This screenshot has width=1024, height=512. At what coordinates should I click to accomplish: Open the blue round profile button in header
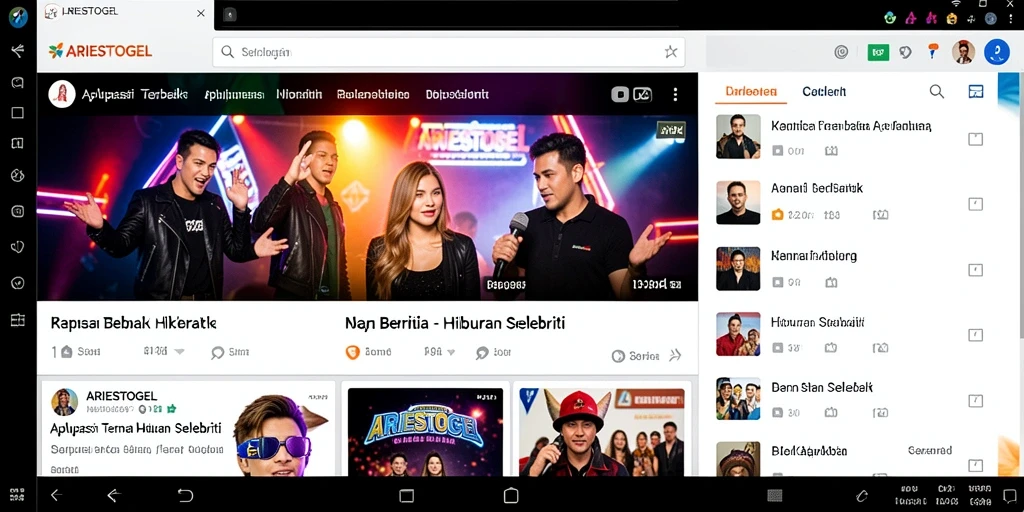click(x=997, y=52)
